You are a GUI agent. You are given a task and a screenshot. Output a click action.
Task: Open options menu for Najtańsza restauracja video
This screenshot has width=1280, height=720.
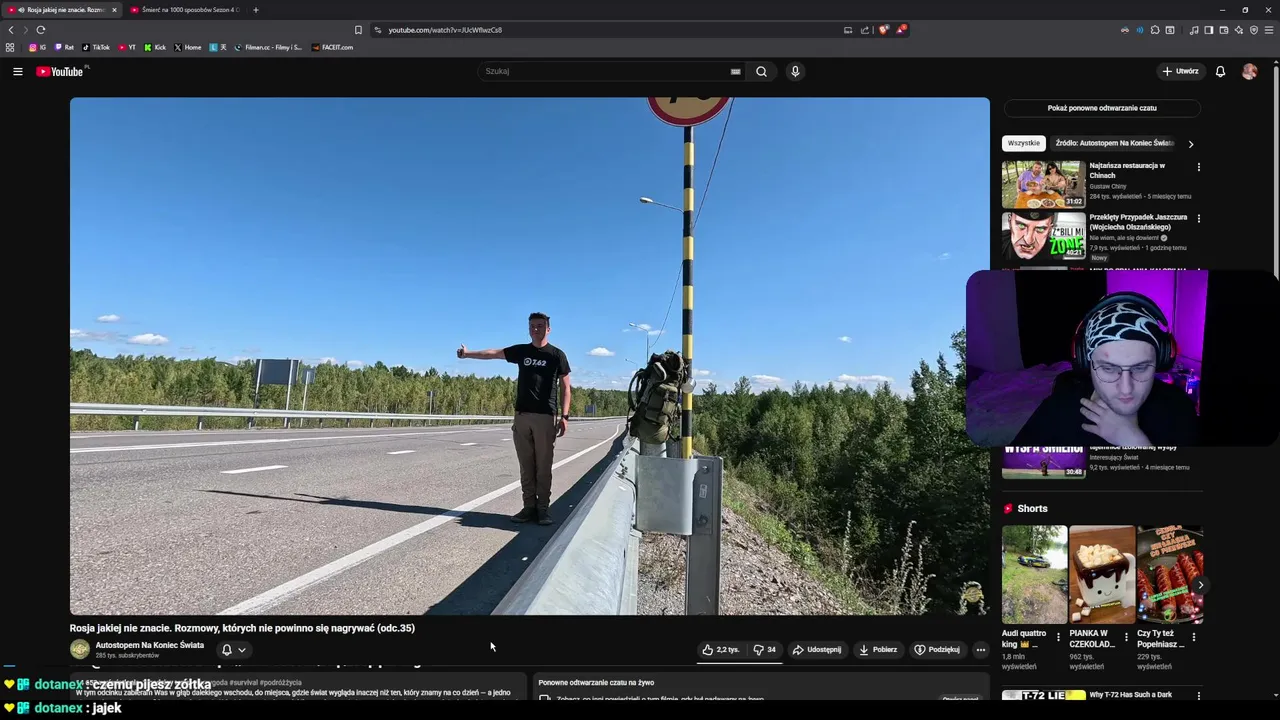[1198, 167]
